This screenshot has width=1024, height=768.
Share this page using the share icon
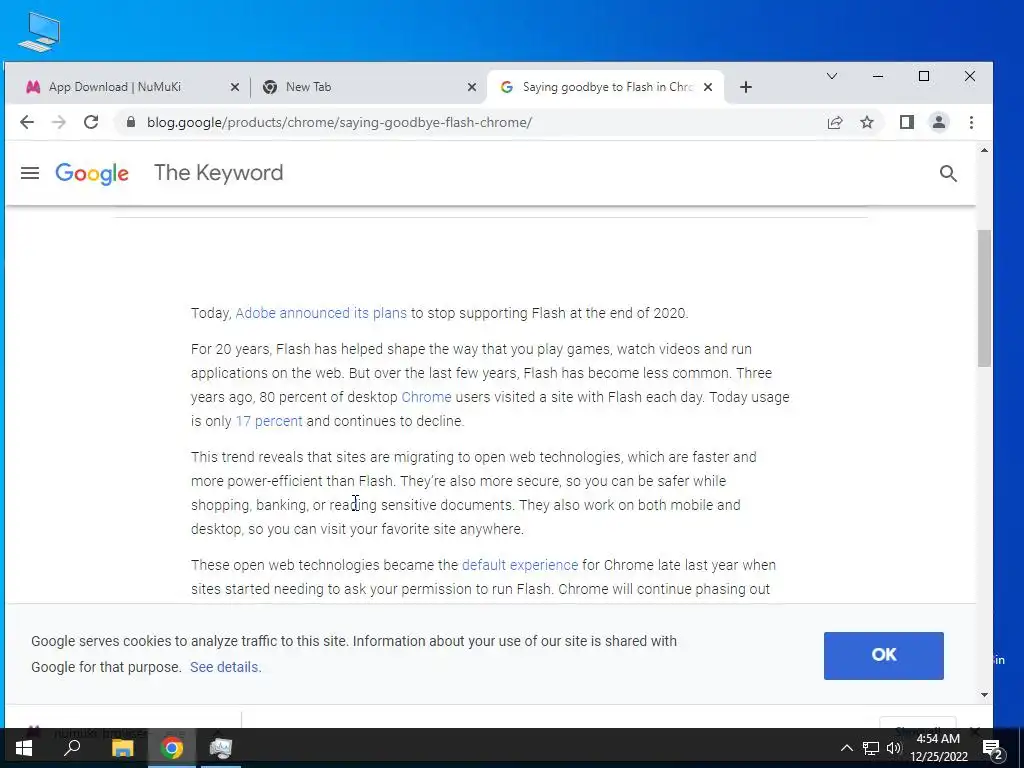coord(835,122)
